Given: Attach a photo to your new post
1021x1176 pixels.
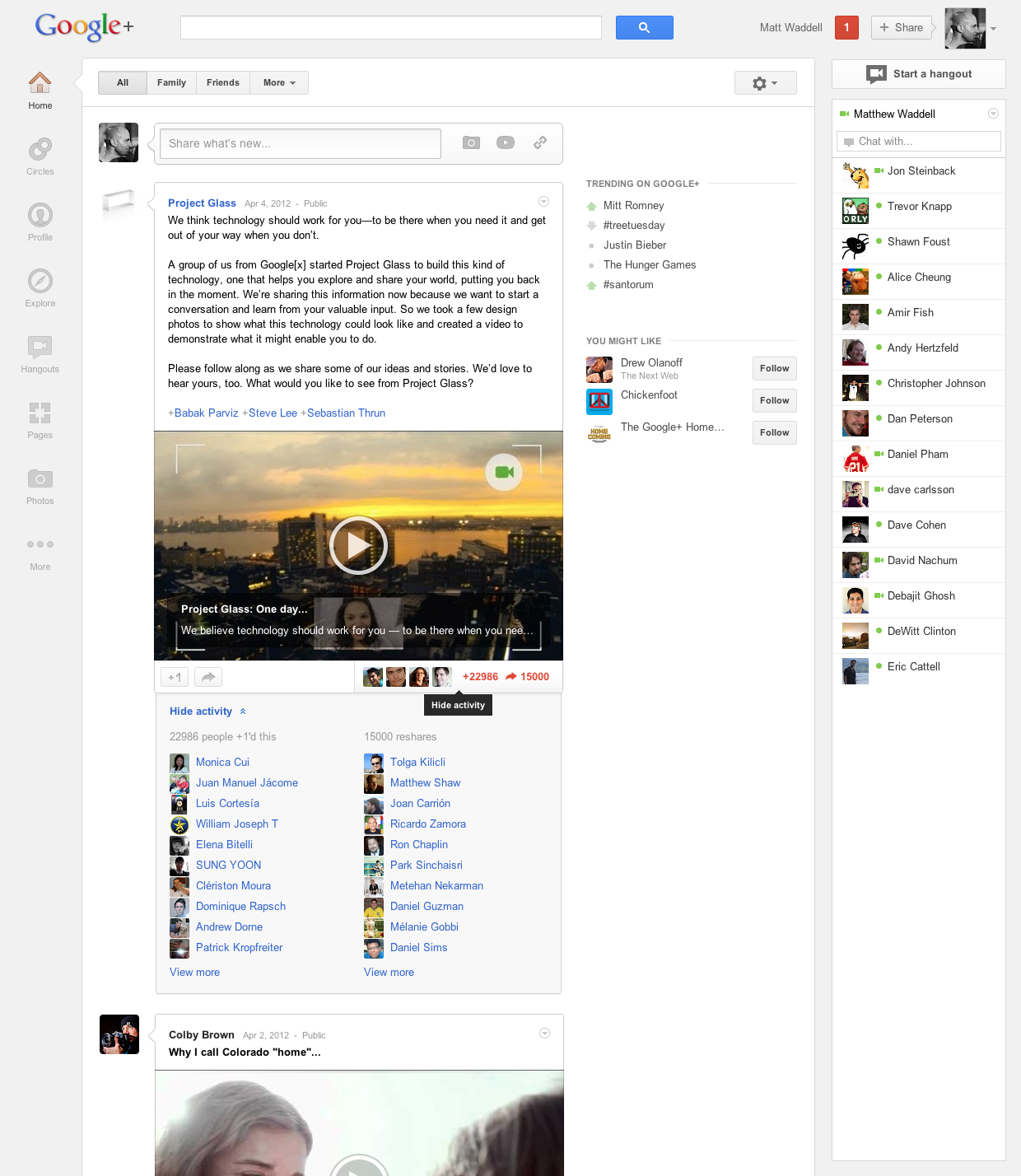Looking at the screenshot, I should coord(470,142).
